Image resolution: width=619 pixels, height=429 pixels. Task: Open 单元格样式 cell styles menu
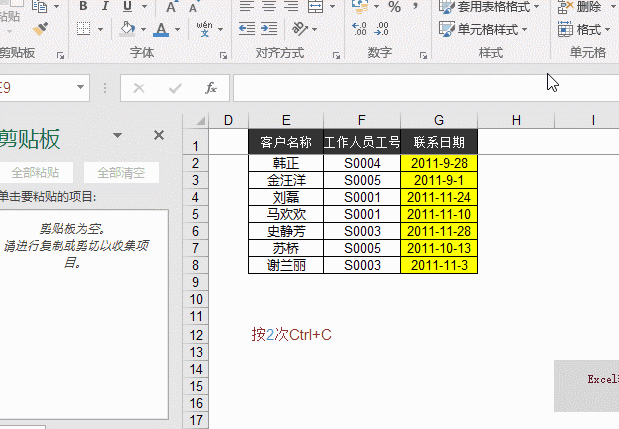(x=483, y=29)
